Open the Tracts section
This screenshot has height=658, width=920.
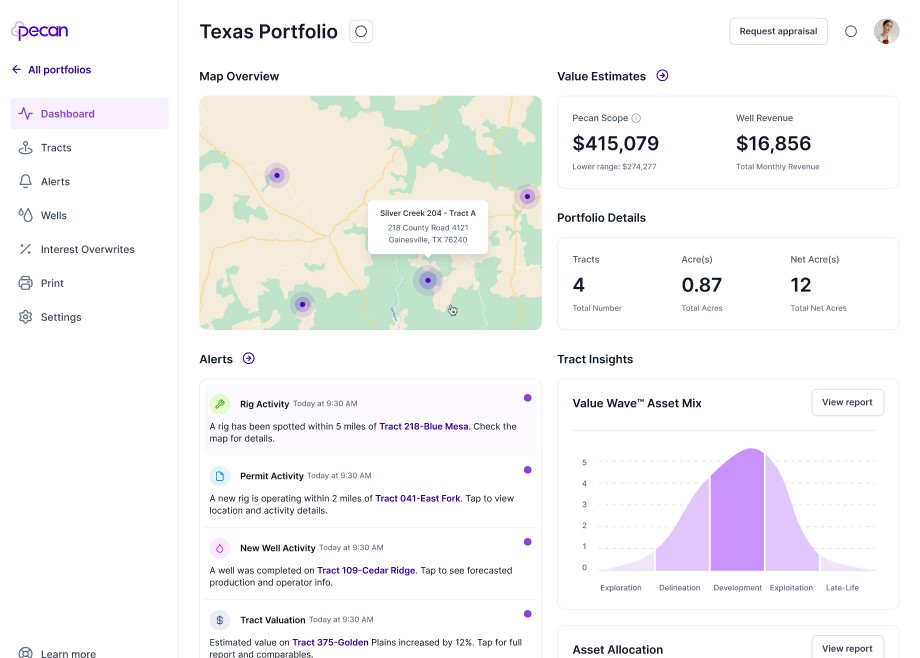point(89,148)
